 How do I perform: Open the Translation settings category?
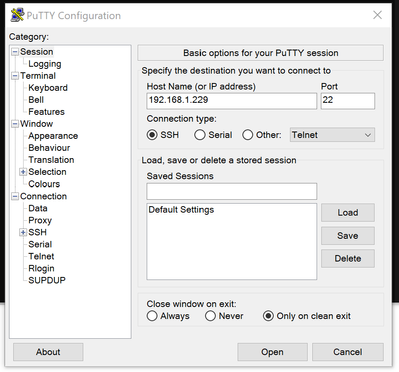click(51, 160)
